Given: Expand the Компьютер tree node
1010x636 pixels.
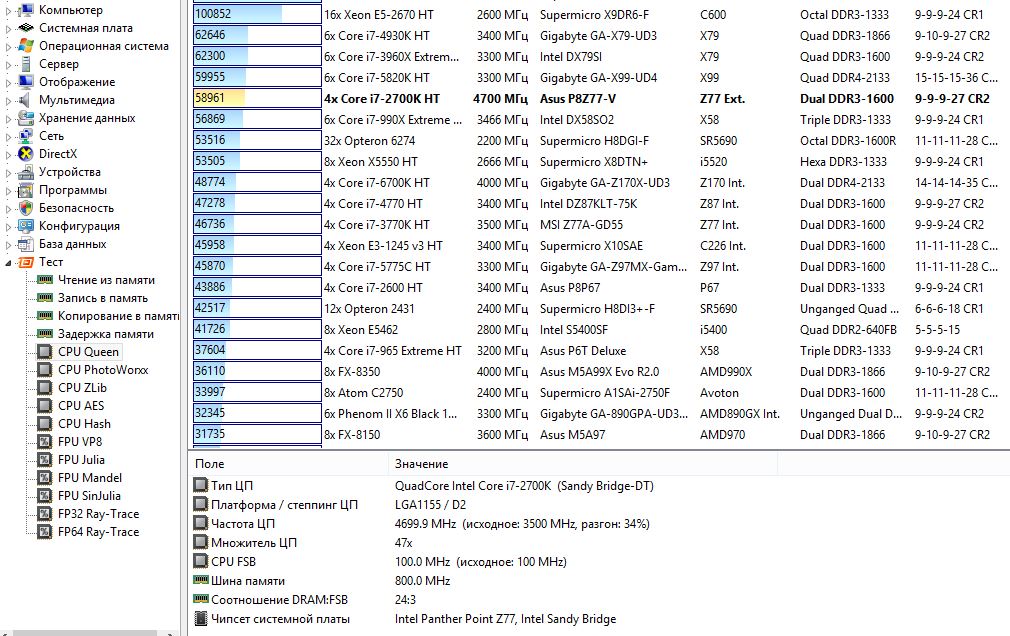Looking at the screenshot, I should pyautogui.click(x=8, y=10).
